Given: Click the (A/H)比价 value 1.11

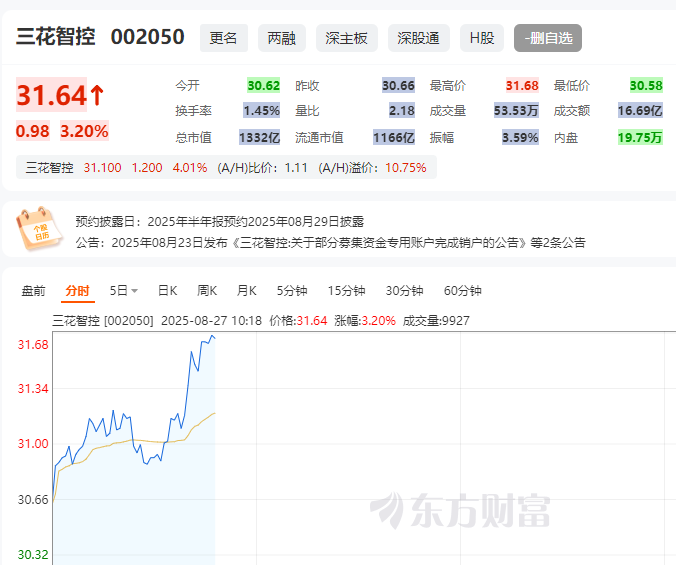Looking at the screenshot, I should click(296, 168).
